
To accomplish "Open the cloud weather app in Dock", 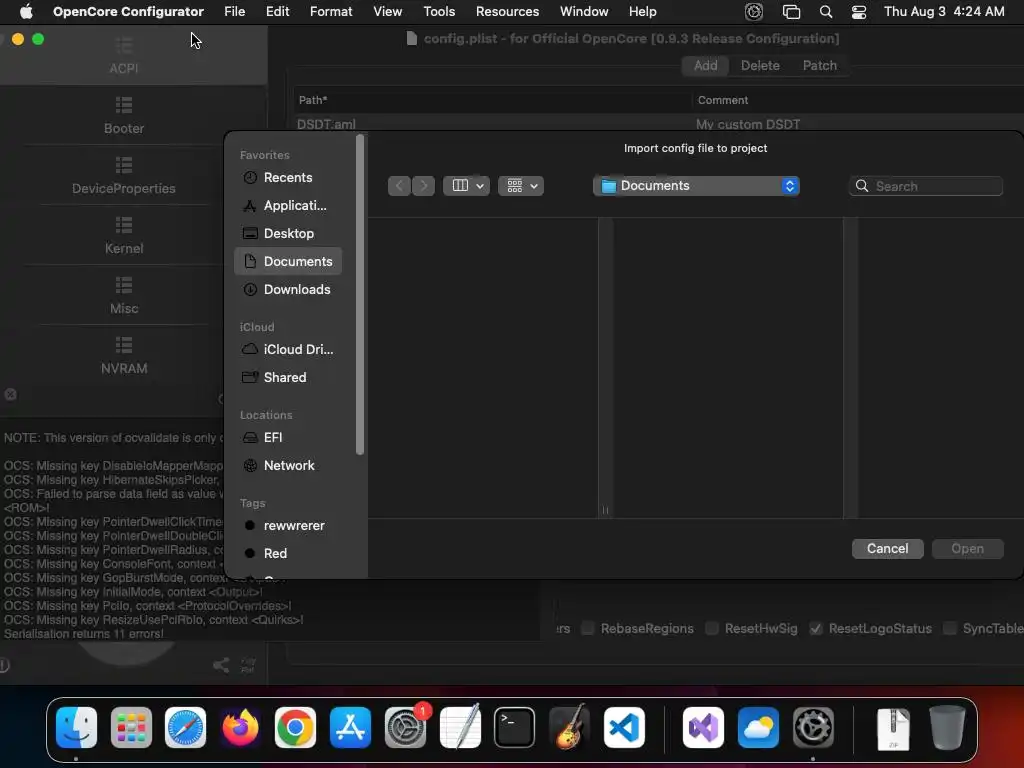I will (x=758, y=728).
